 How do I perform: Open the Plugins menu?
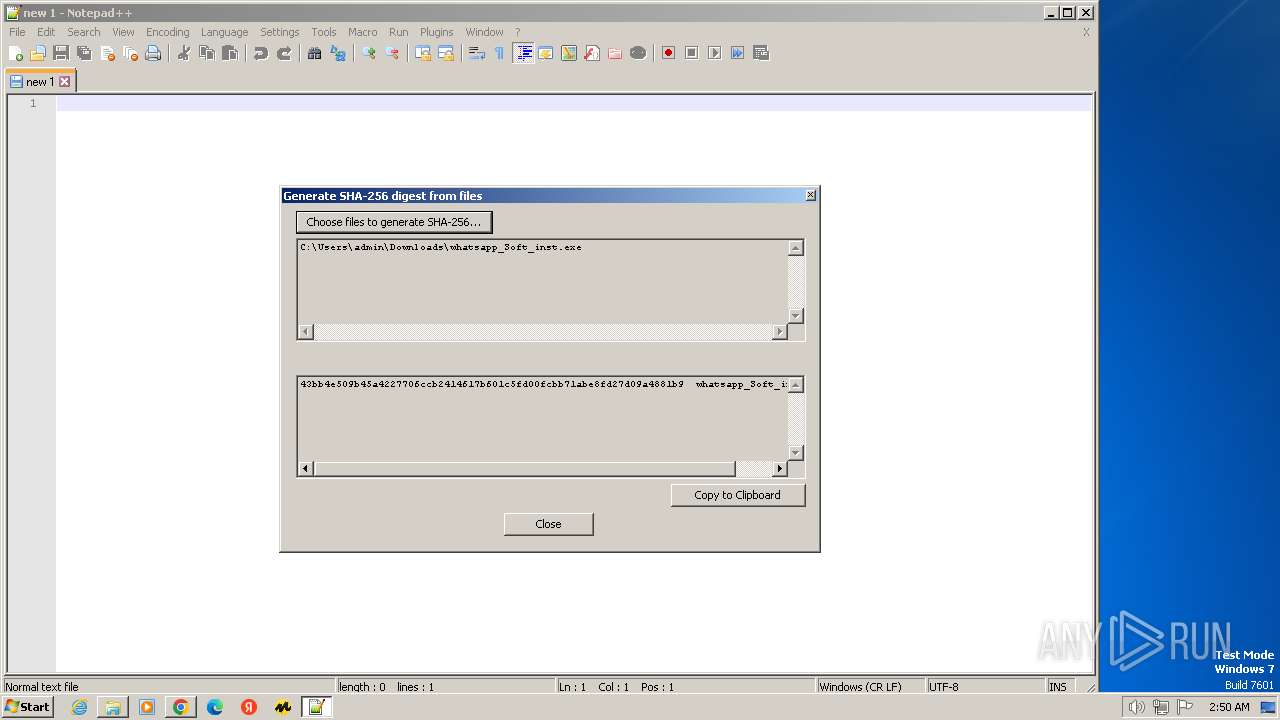(x=436, y=32)
